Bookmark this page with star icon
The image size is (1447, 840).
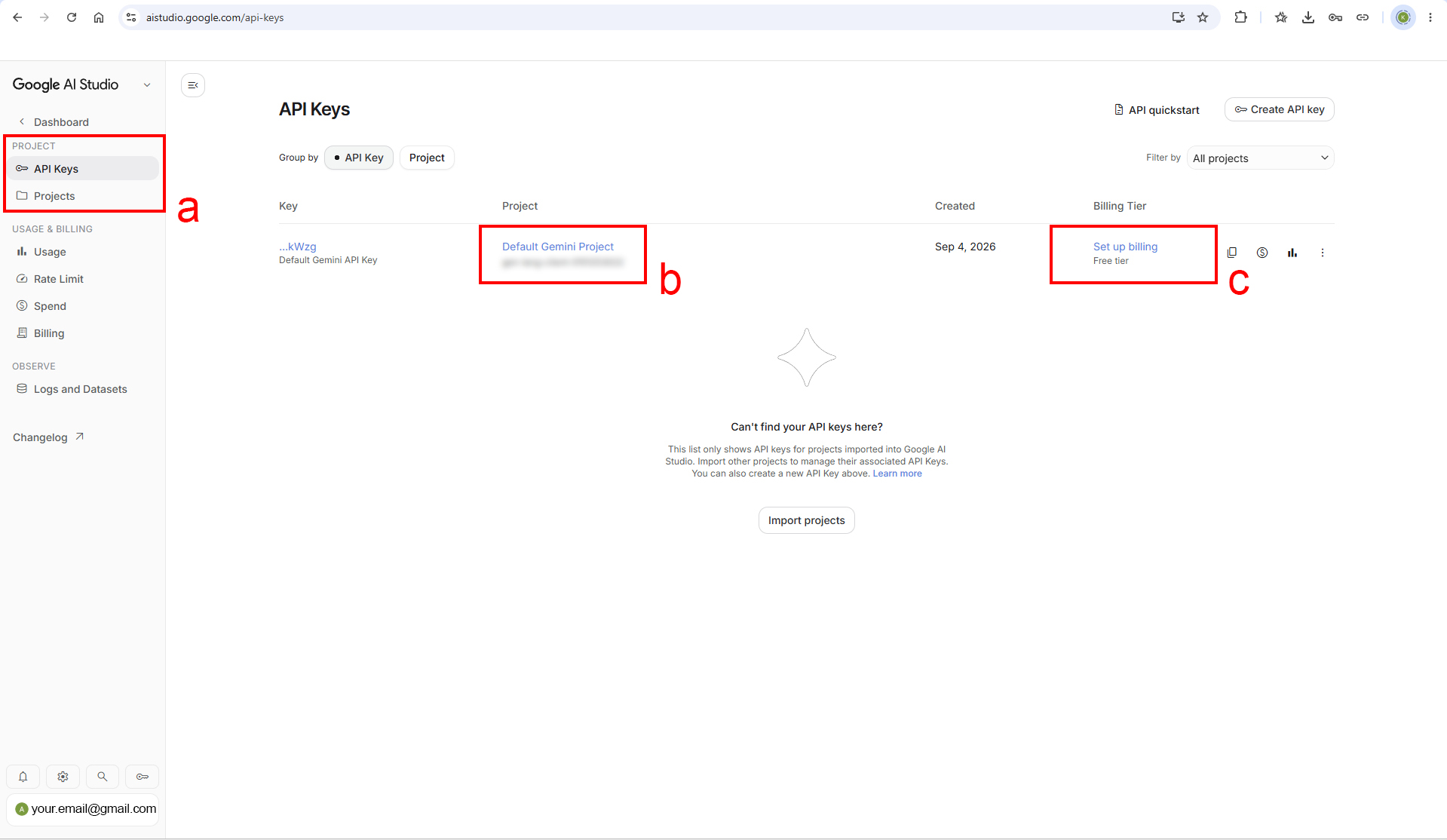point(1203,17)
